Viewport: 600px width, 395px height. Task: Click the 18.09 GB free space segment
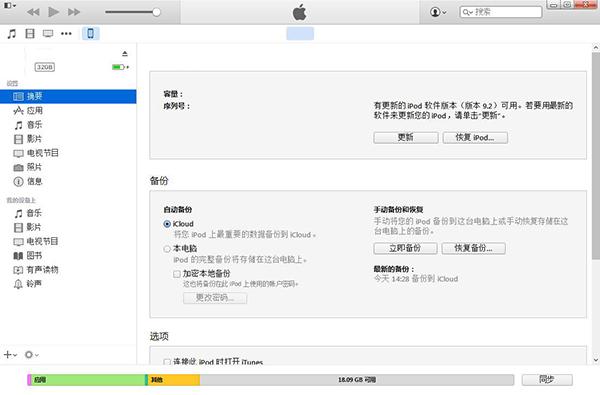pos(357,380)
